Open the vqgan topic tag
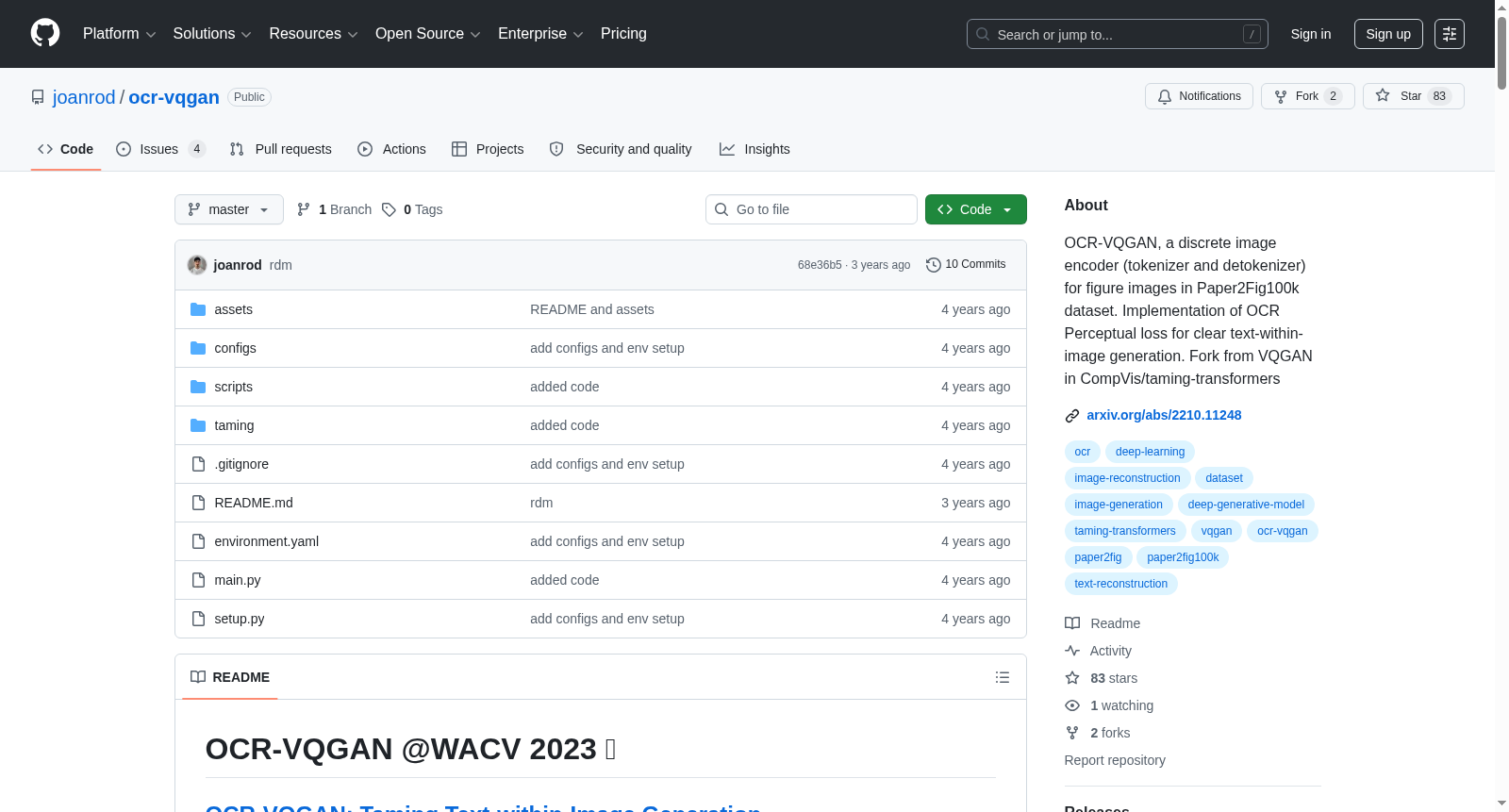Image resolution: width=1509 pixels, height=812 pixels. (1217, 531)
